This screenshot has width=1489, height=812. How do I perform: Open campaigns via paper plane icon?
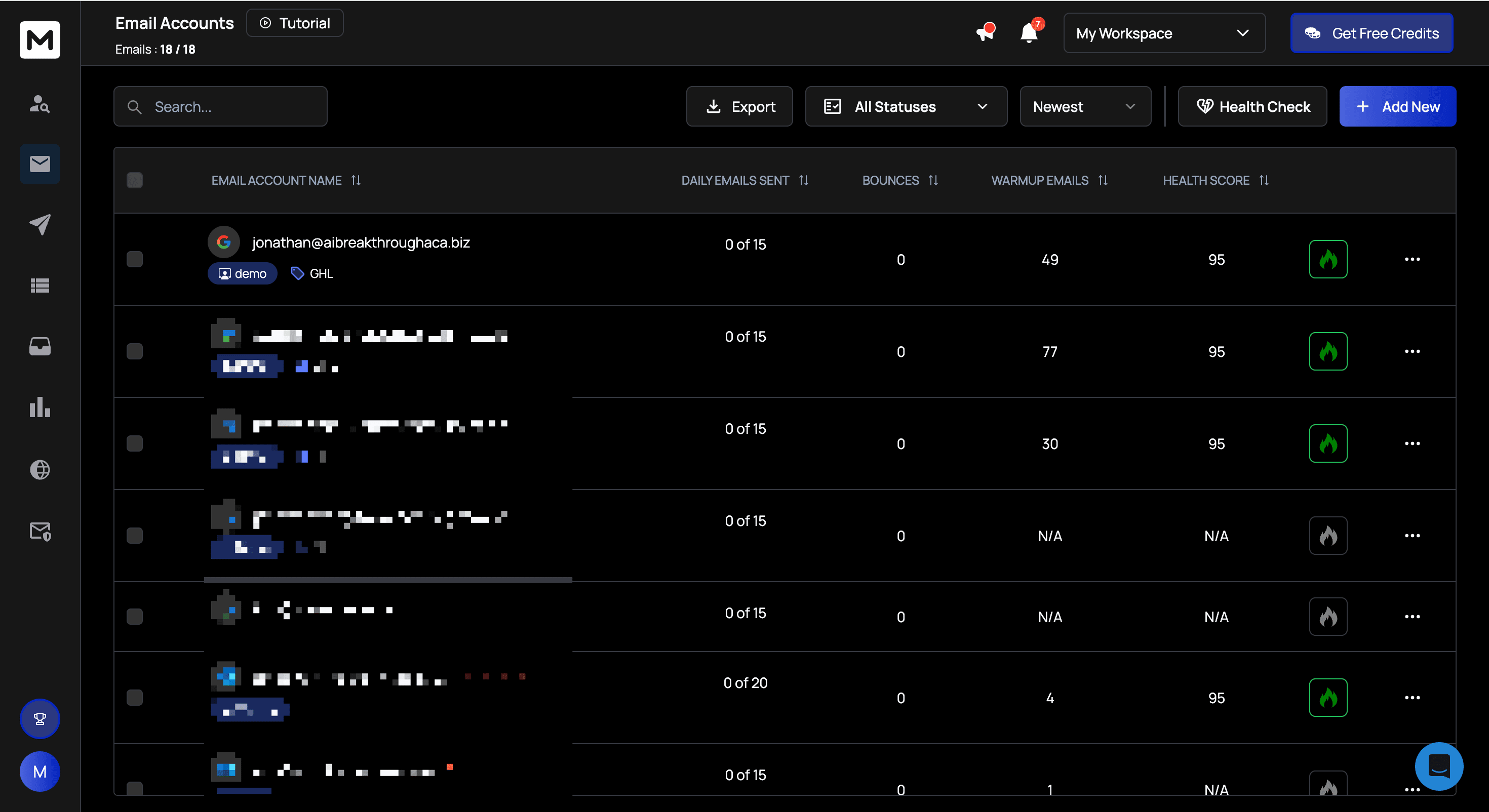(40, 224)
